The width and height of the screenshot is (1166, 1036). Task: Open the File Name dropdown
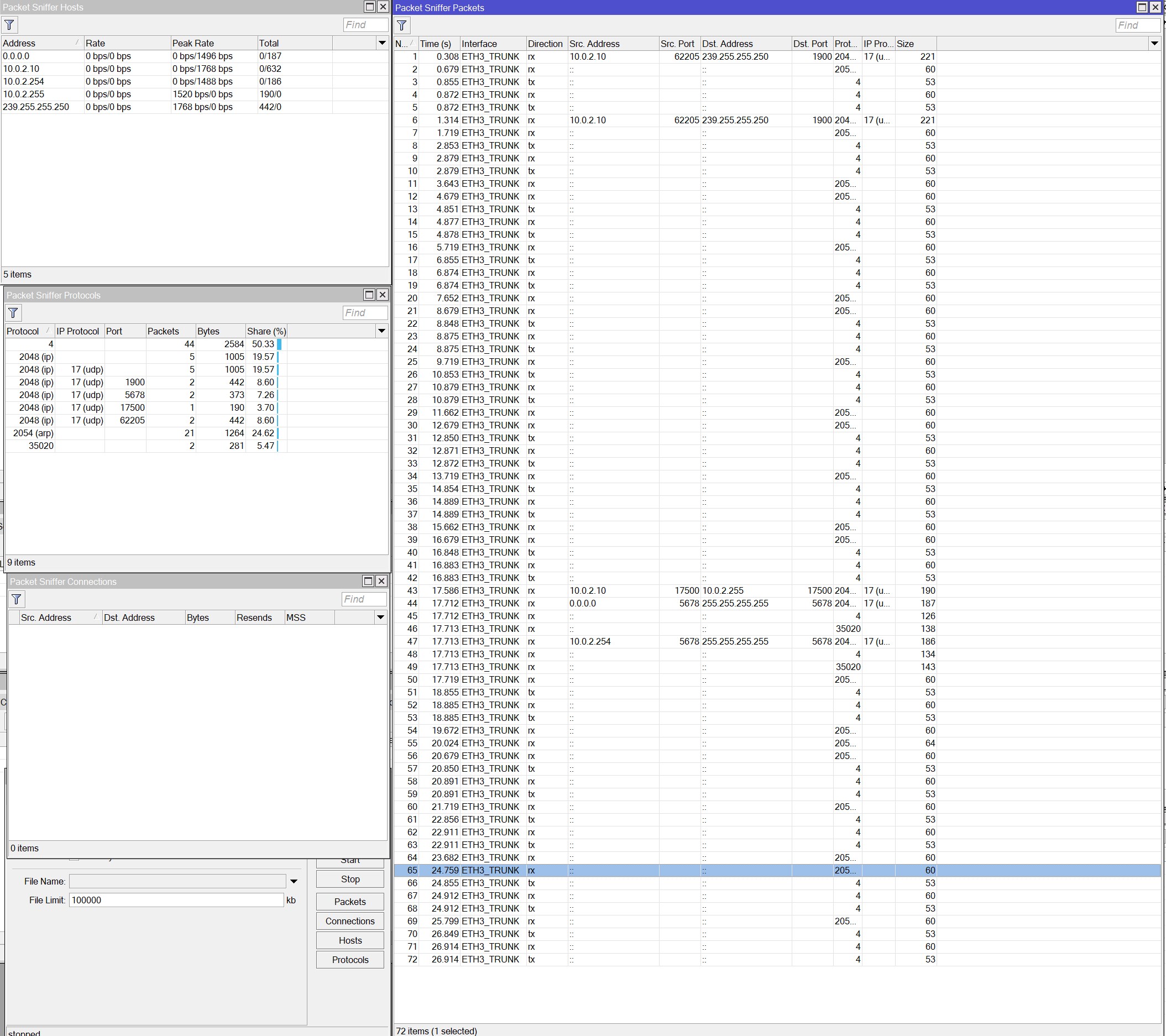294,881
